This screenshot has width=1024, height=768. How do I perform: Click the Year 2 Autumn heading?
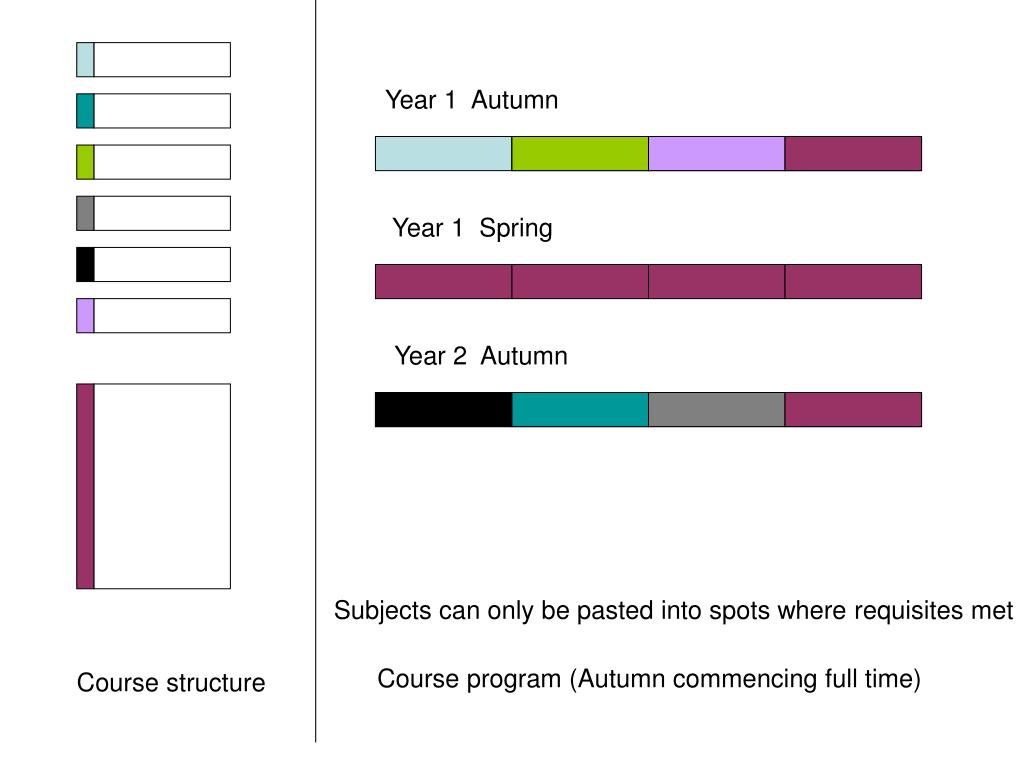coord(481,356)
